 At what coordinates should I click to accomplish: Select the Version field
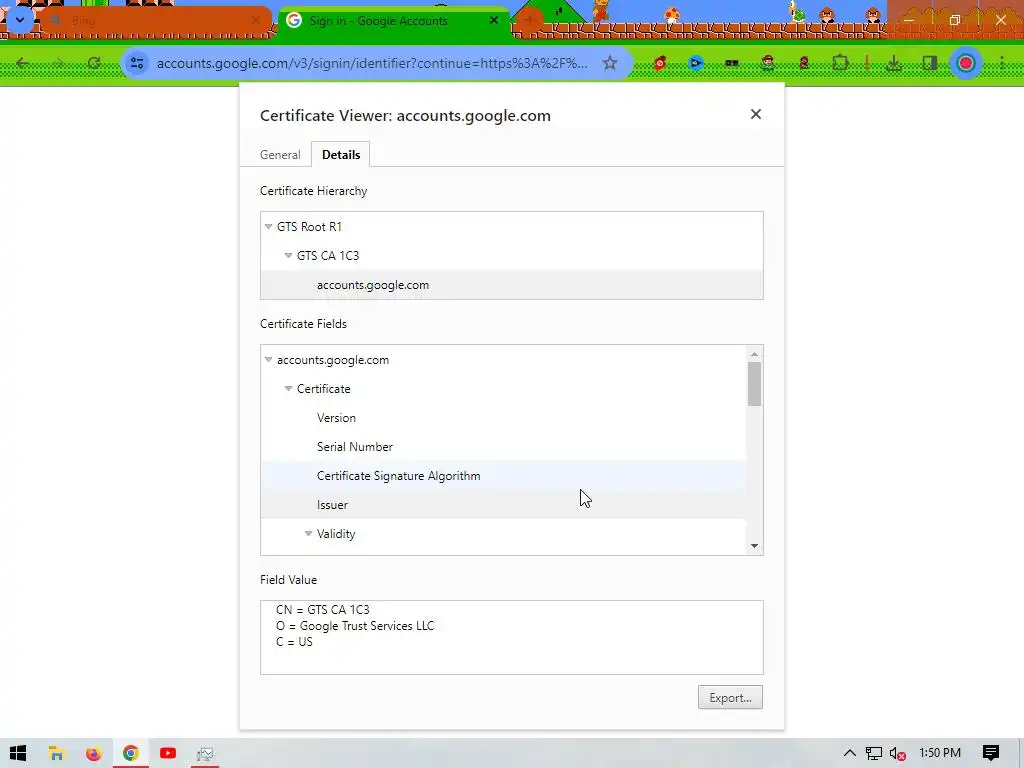pyautogui.click(x=503, y=418)
